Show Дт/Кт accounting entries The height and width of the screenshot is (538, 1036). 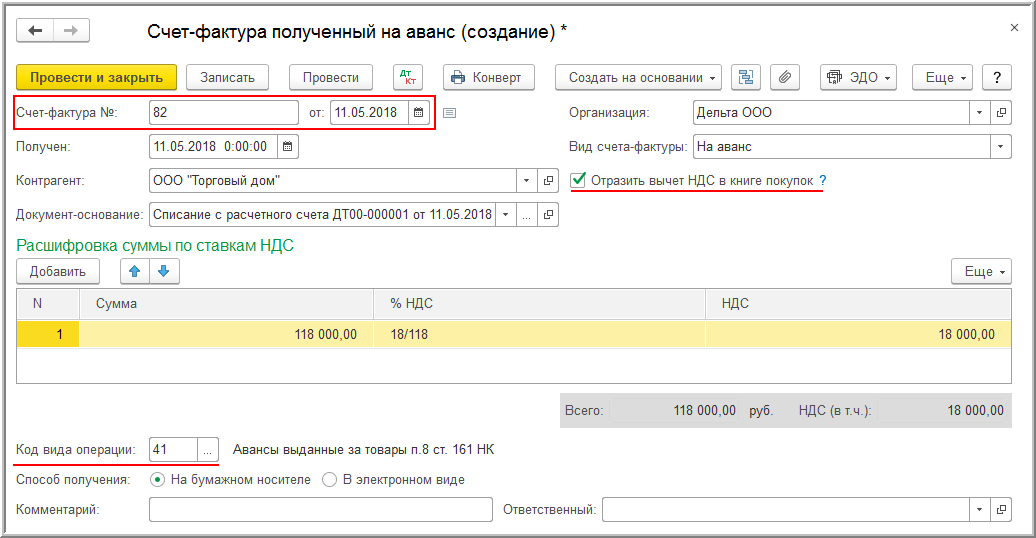click(x=408, y=77)
